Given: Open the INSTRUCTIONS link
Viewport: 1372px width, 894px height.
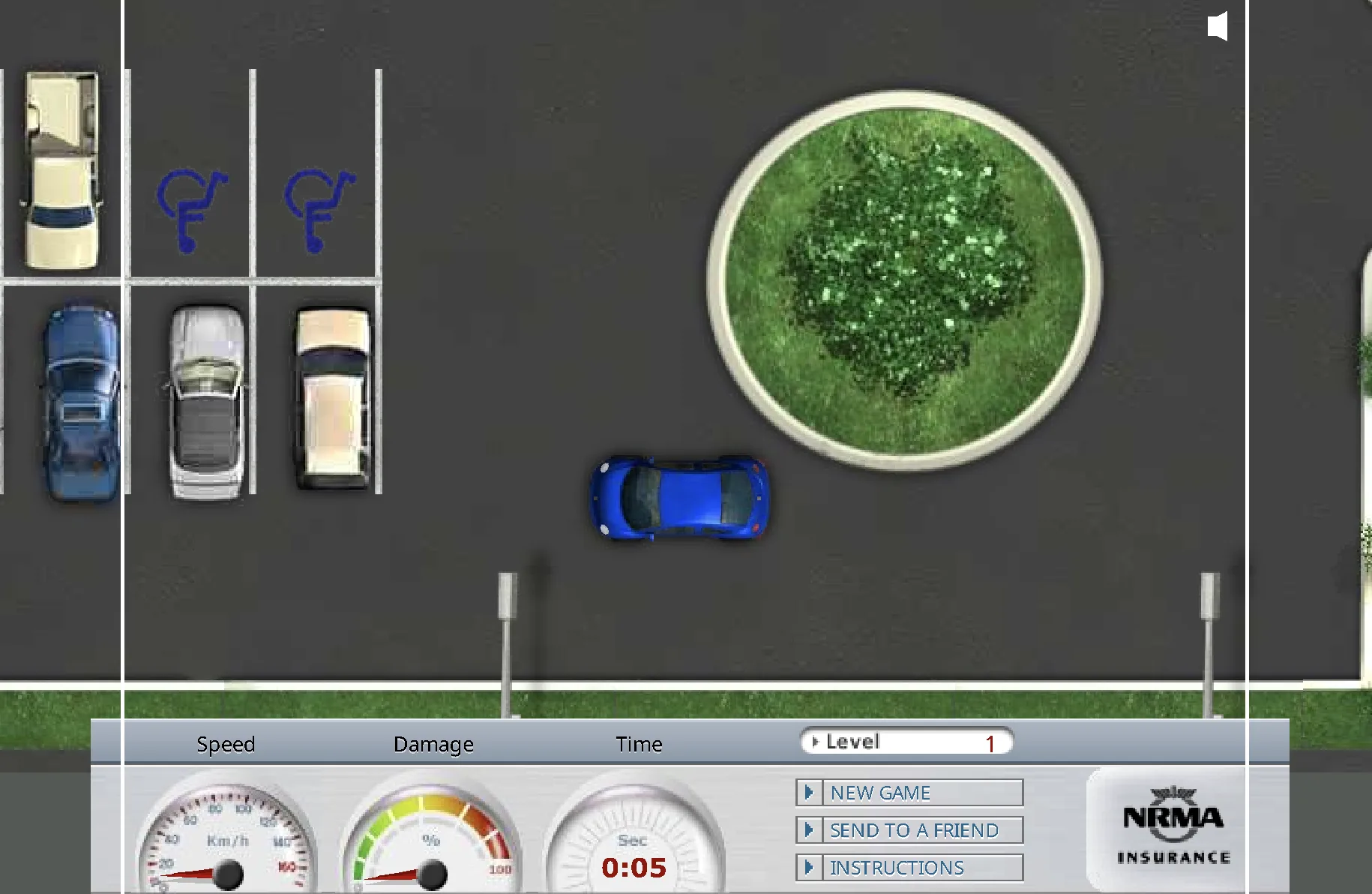Looking at the screenshot, I should pos(895,868).
